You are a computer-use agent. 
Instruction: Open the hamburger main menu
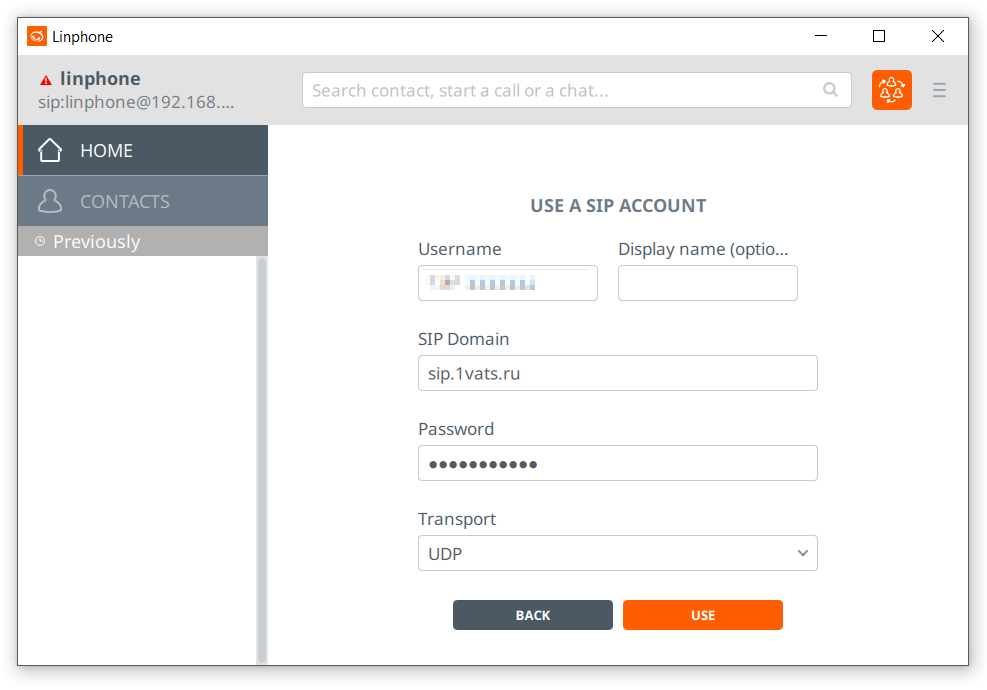tap(939, 90)
